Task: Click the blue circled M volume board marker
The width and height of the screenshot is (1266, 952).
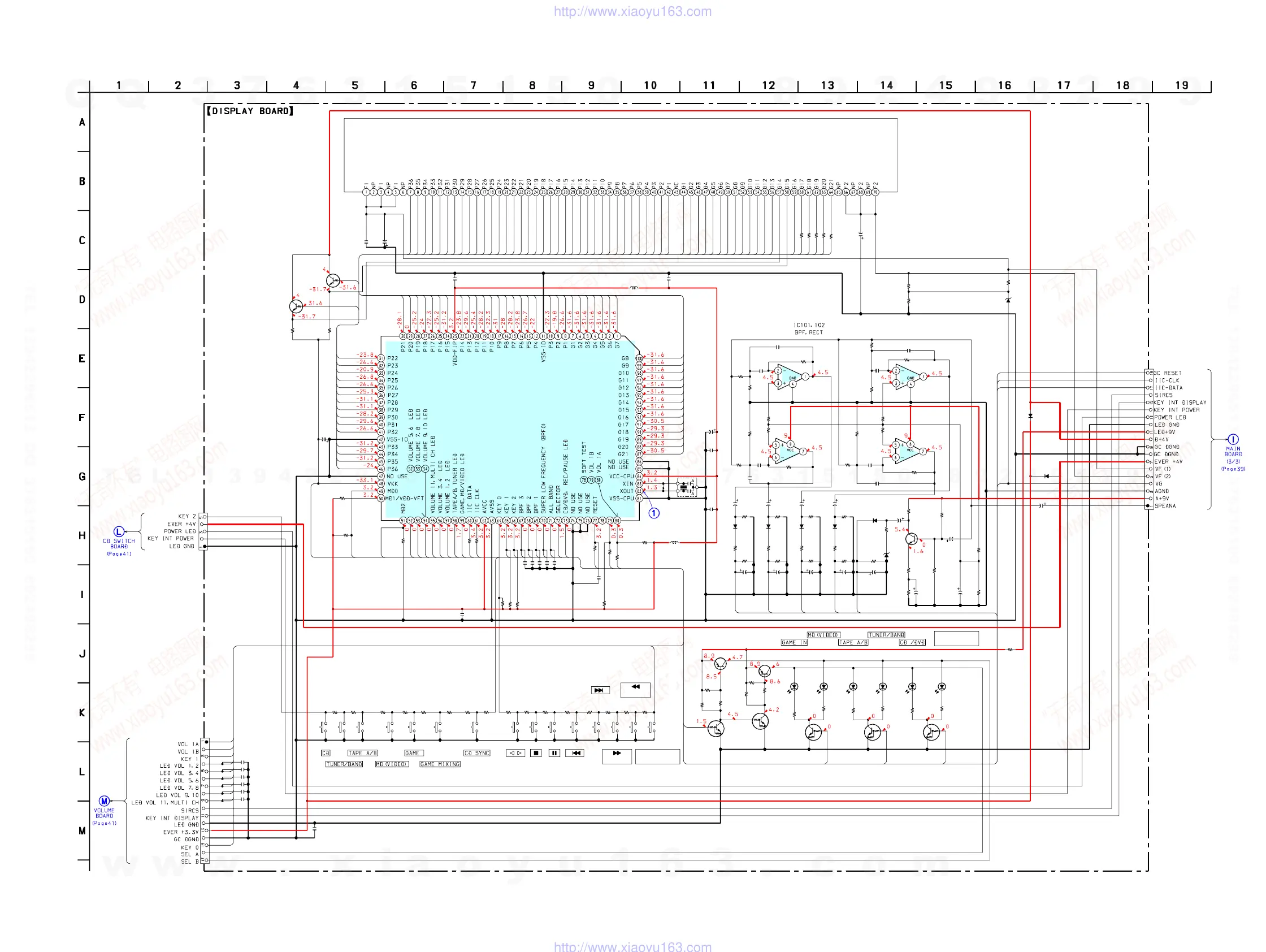Action: (104, 800)
